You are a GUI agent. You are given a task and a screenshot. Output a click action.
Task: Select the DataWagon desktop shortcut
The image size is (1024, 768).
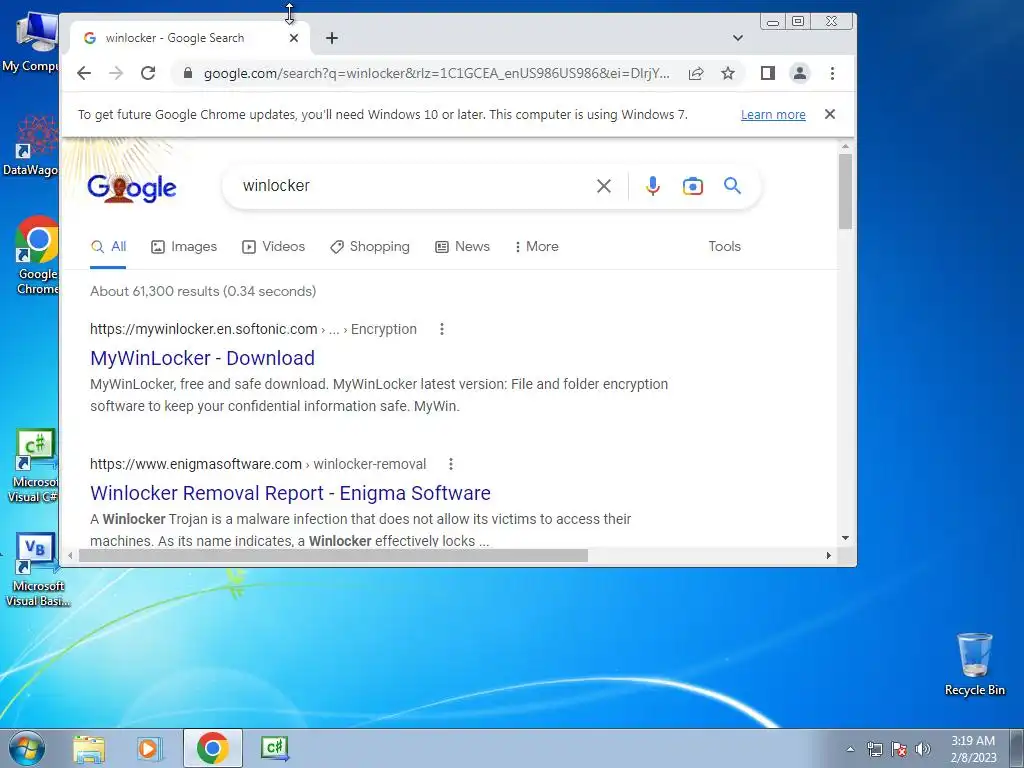(x=31, y=145)
